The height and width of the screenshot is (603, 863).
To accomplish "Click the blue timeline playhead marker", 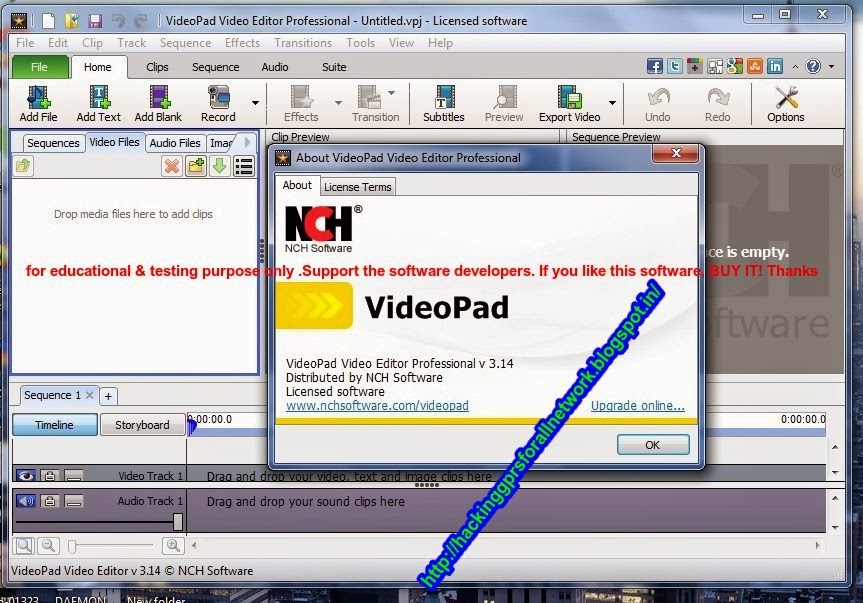I will [x=192, y=425].
